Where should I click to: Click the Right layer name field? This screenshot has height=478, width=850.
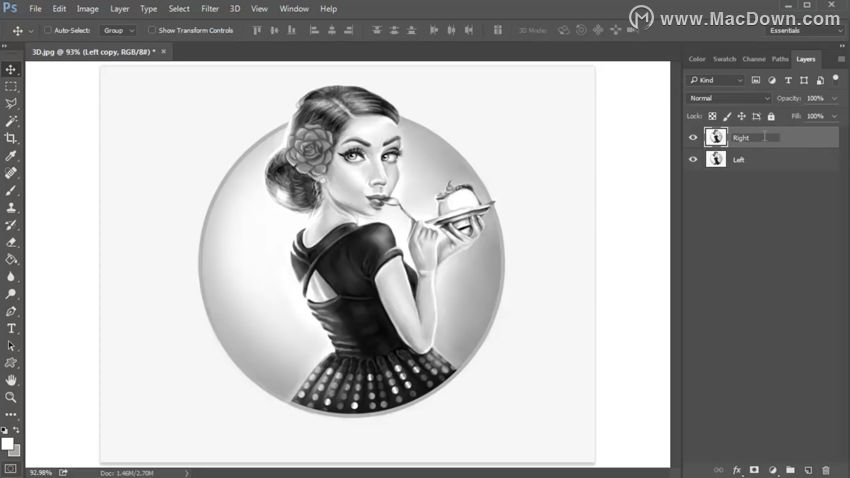click(756, 138)
